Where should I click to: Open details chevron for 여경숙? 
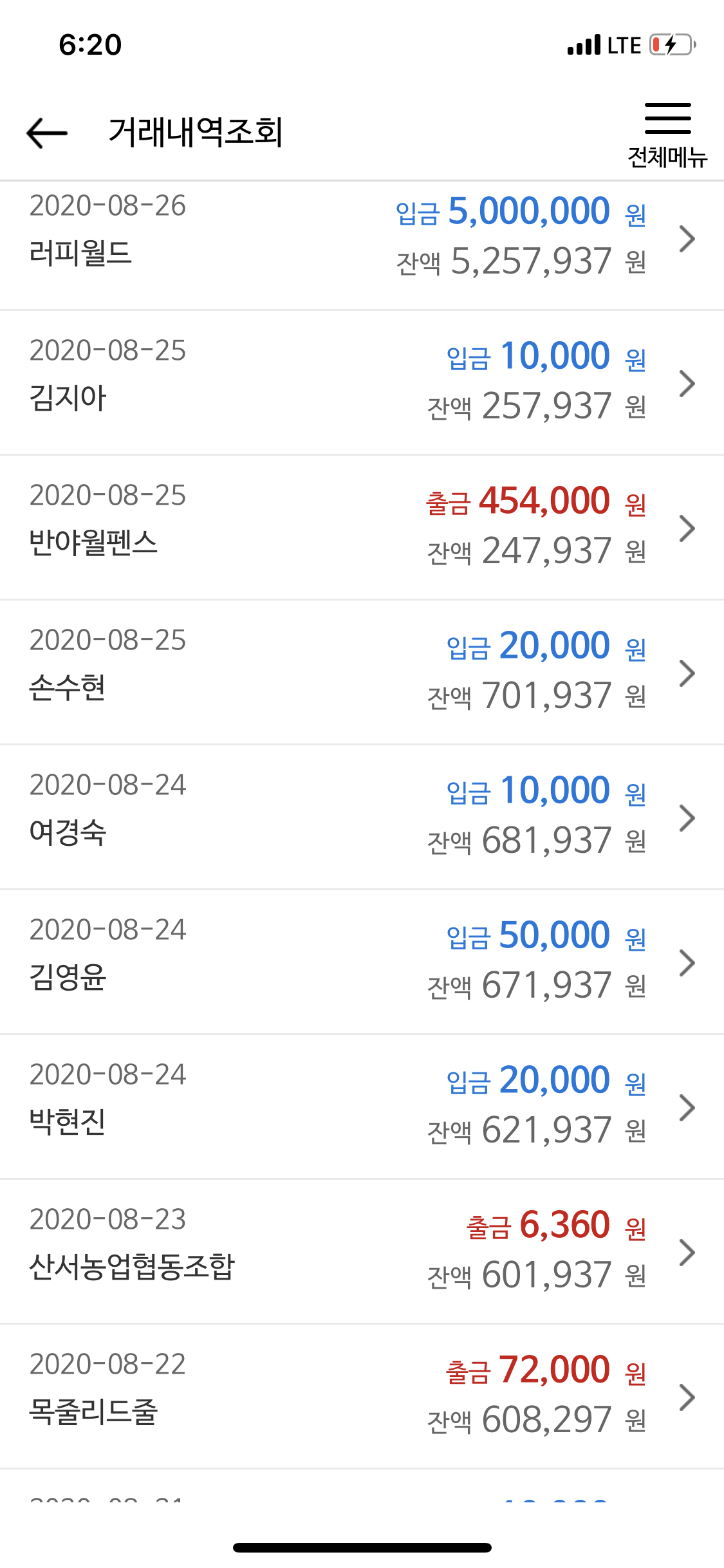(687, 818)
